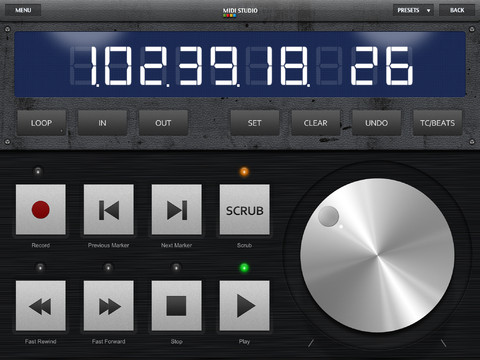The image size is (480, 360).
Task: Switch display with TC/BEATS button
Action: click(437, 123)
